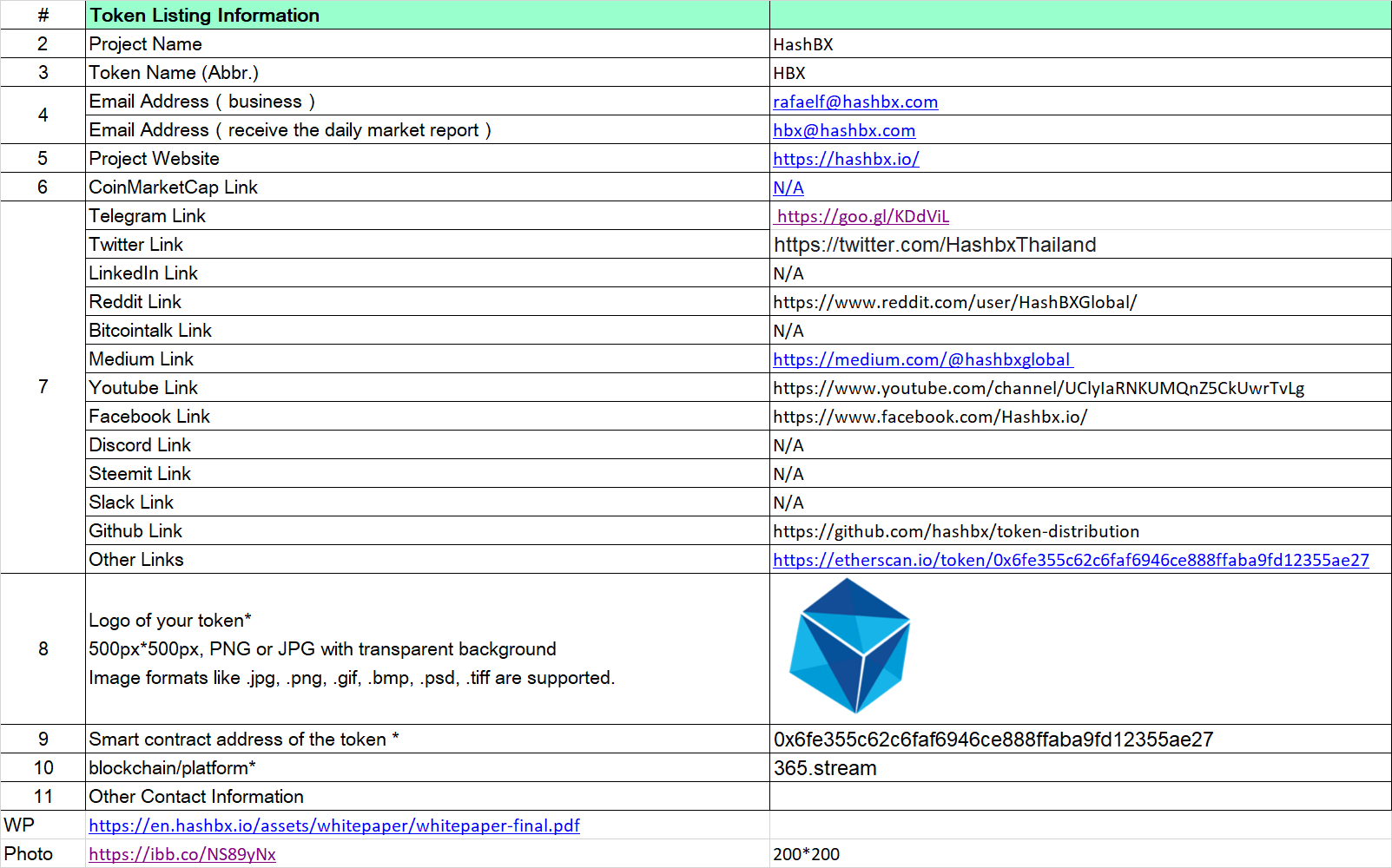Select the Twitter Link label cell

click(427, 245)
